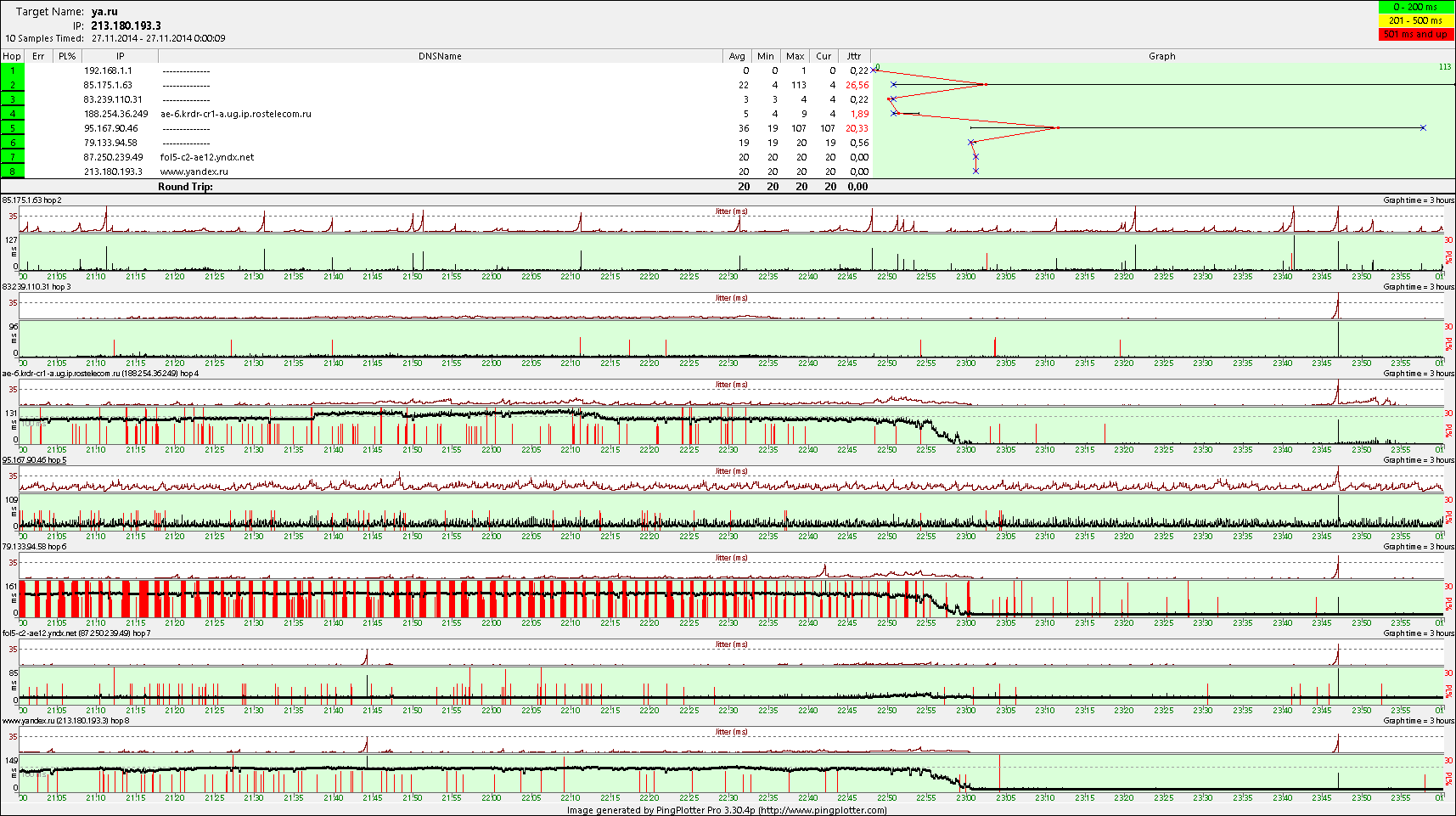The width and height of the screenshot is (1456, 816).
Task: Click the green hop 2 number cell
Action: [x=13, y=85]
